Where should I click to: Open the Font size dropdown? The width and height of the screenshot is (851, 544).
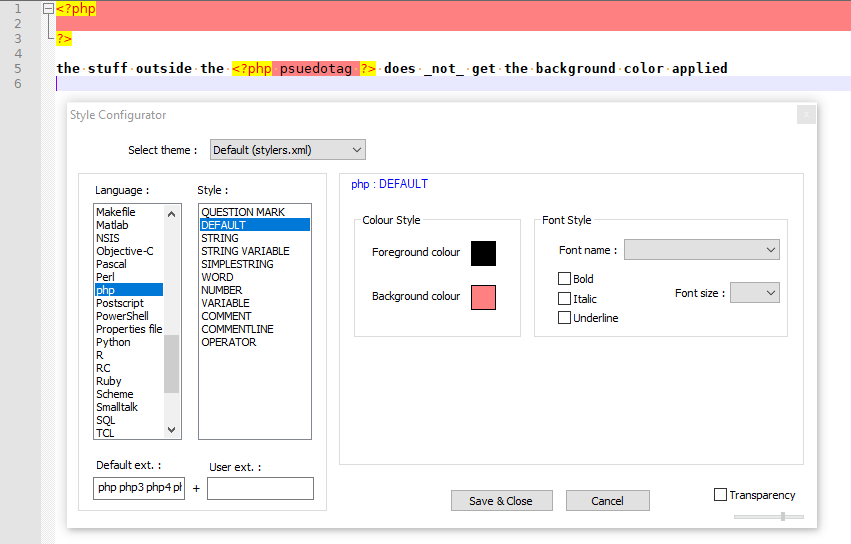pos(755,293)
